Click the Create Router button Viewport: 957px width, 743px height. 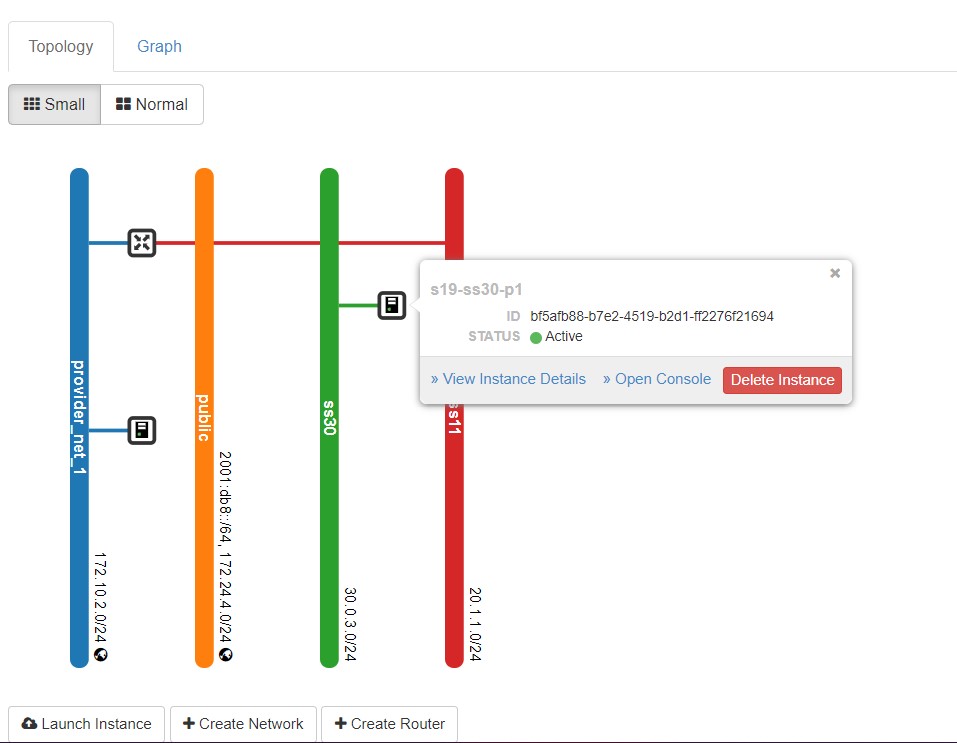[389, 724]
